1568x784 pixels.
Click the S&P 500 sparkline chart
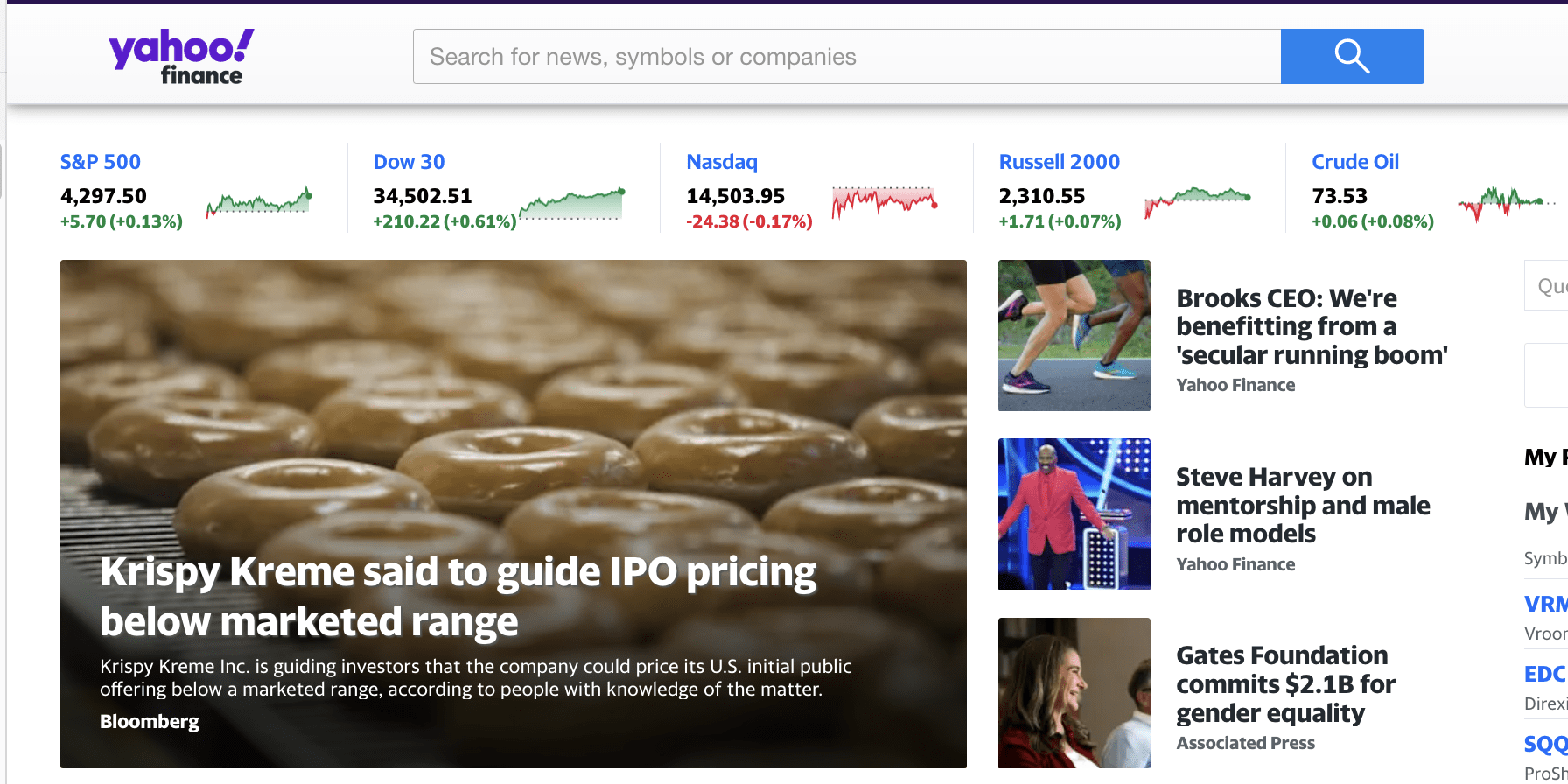click(x=259, y=203)
